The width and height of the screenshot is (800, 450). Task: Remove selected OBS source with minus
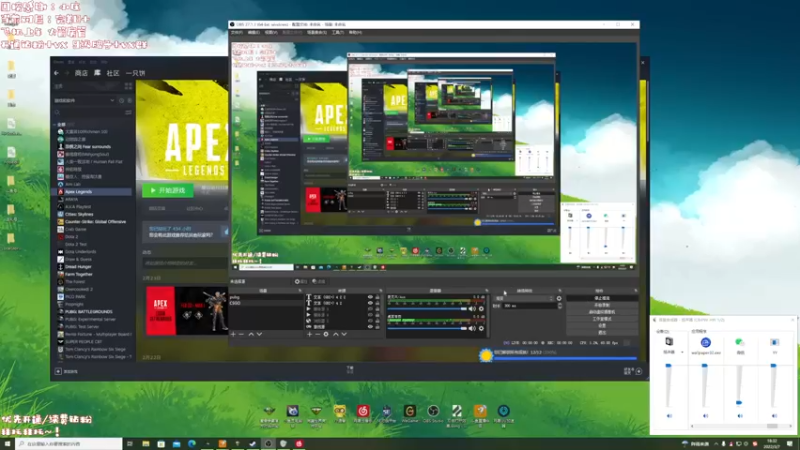[x=317, y=334]
